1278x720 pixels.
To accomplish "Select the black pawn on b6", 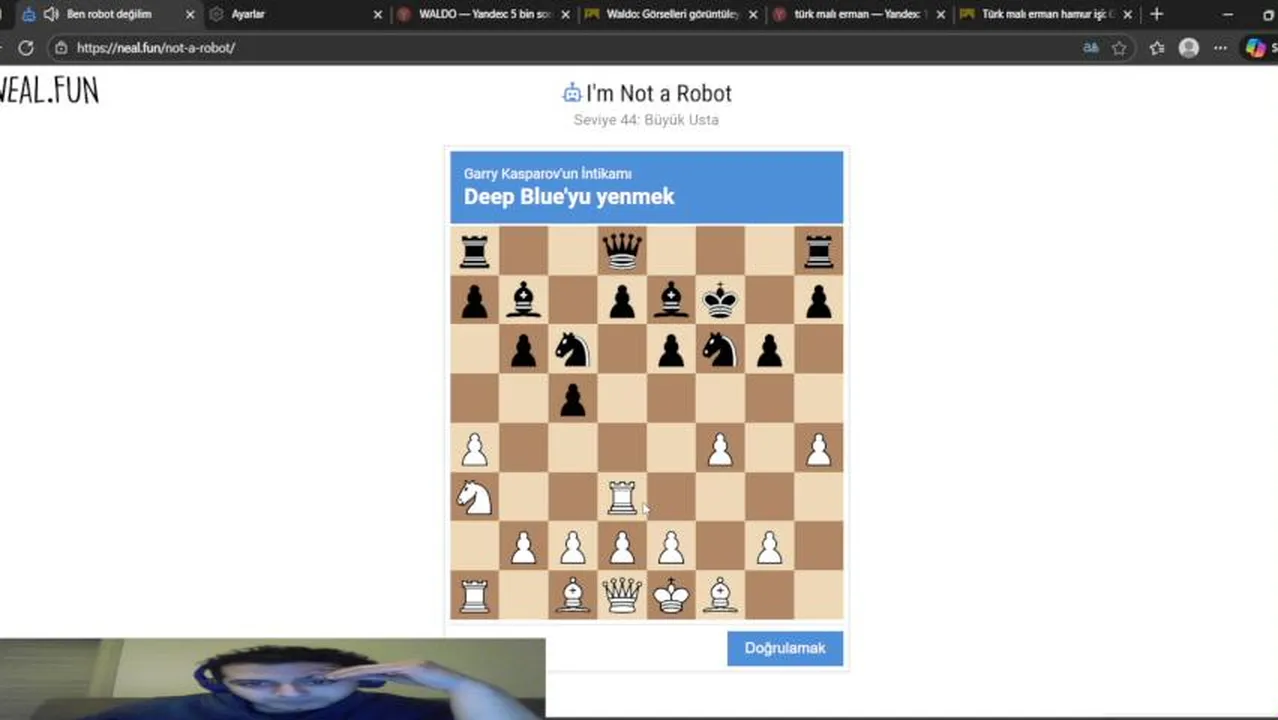I will [x=524, y=349].
